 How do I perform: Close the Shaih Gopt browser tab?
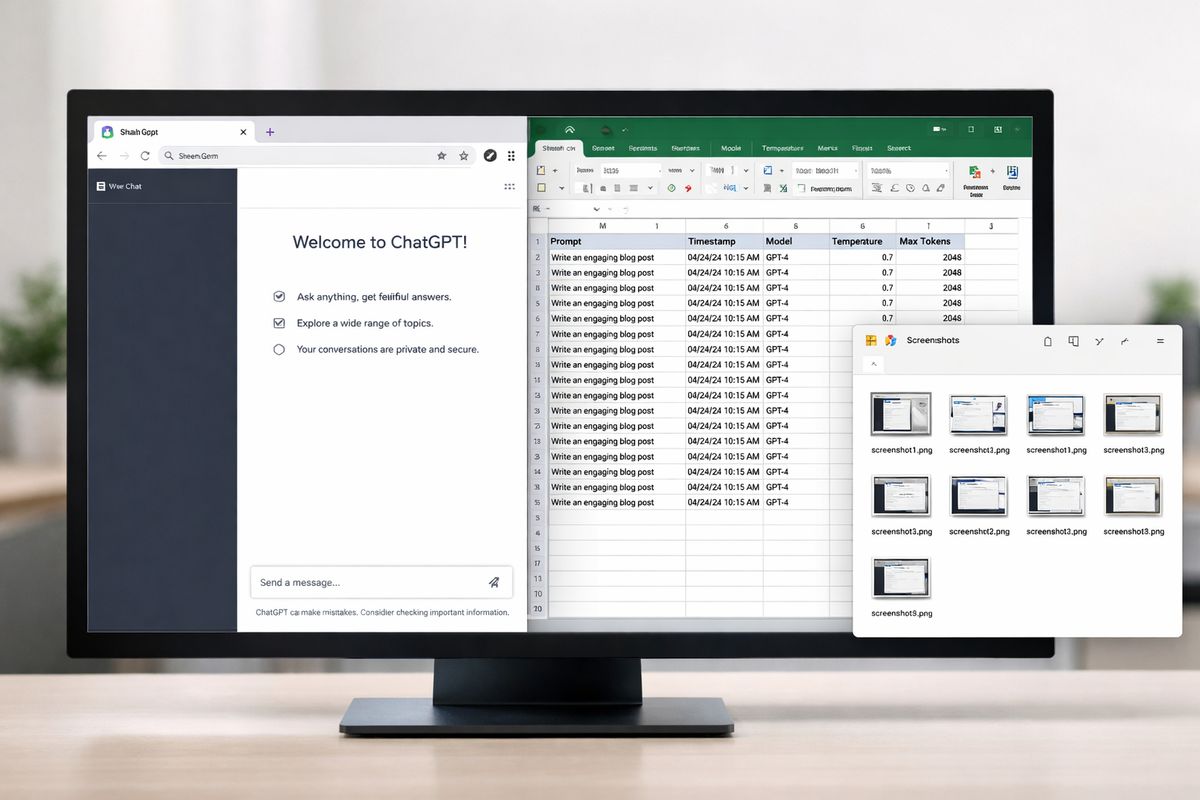[x=243, y=132]
